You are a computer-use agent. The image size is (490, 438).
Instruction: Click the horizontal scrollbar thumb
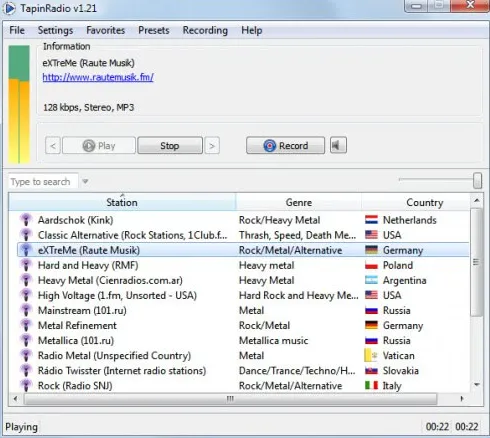pyautogui.click(x=230, y=399)
